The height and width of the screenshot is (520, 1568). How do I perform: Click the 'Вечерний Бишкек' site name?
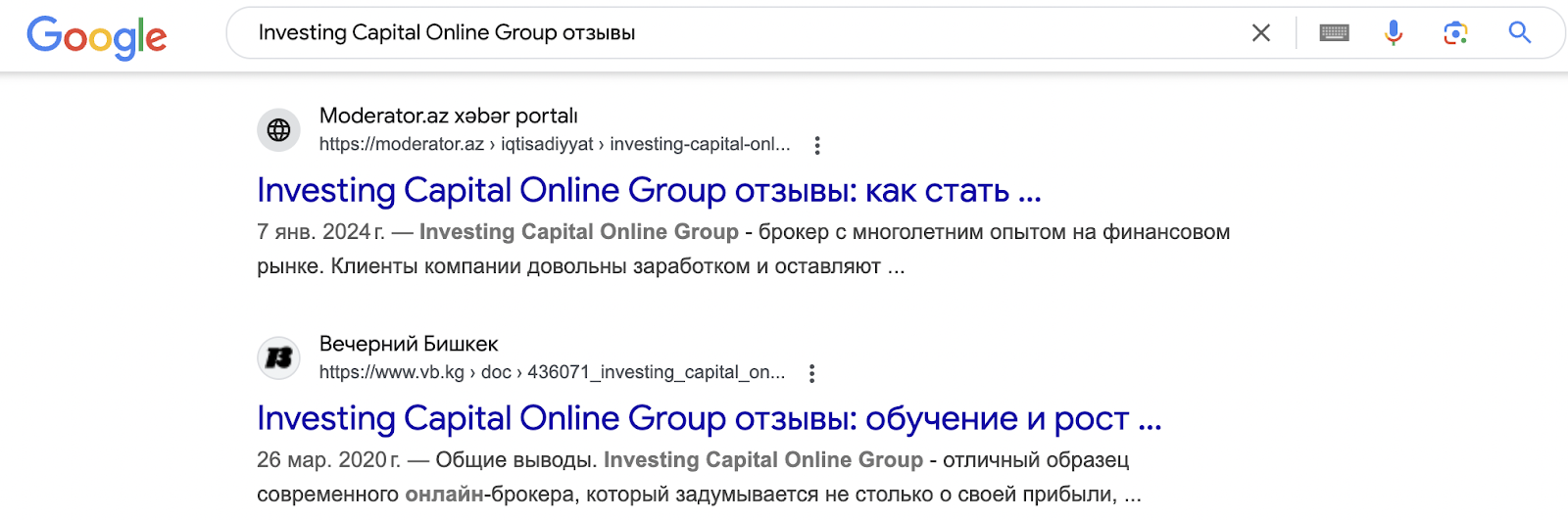click(x=409, y=344)
